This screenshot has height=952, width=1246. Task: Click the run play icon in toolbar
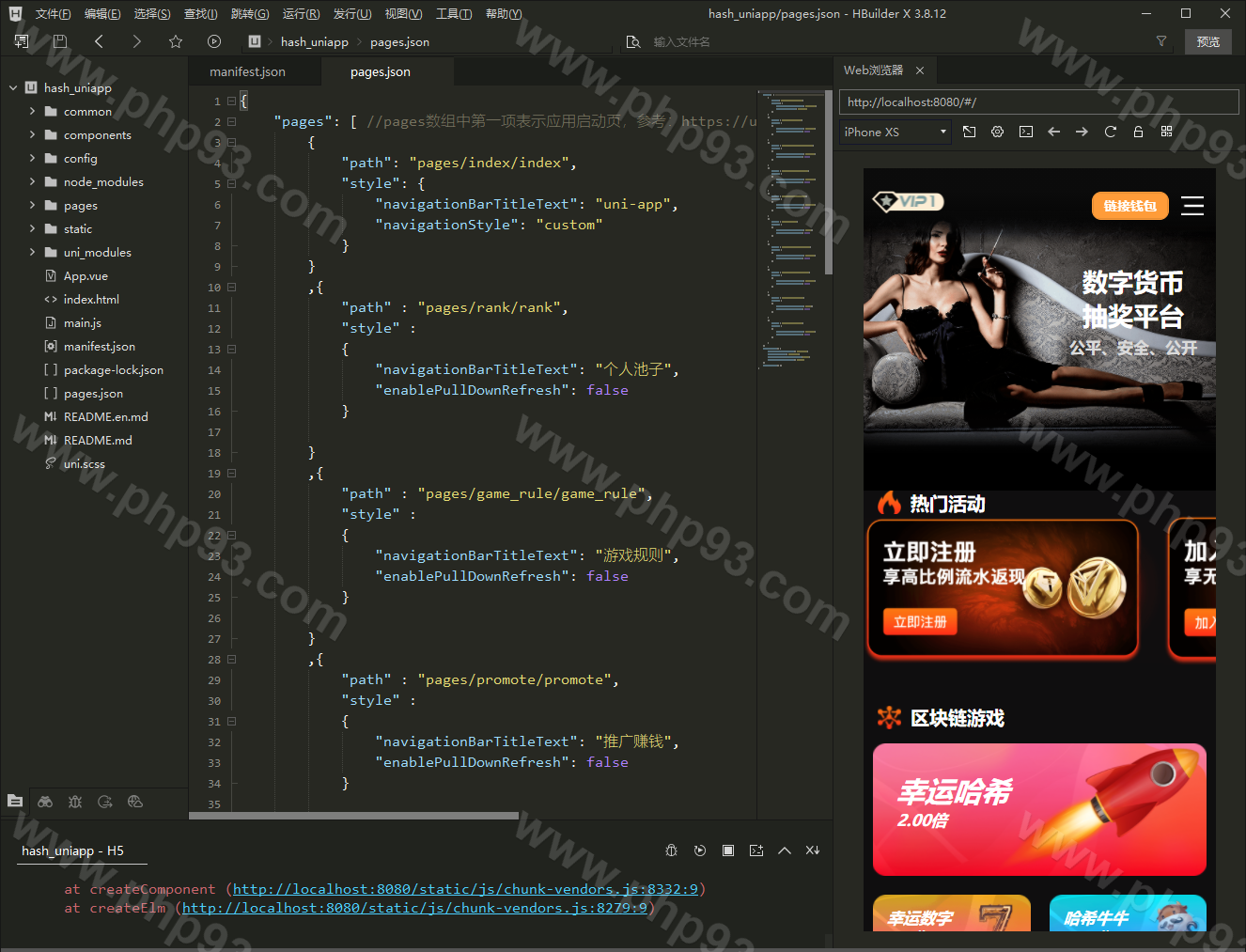[214, 41]
